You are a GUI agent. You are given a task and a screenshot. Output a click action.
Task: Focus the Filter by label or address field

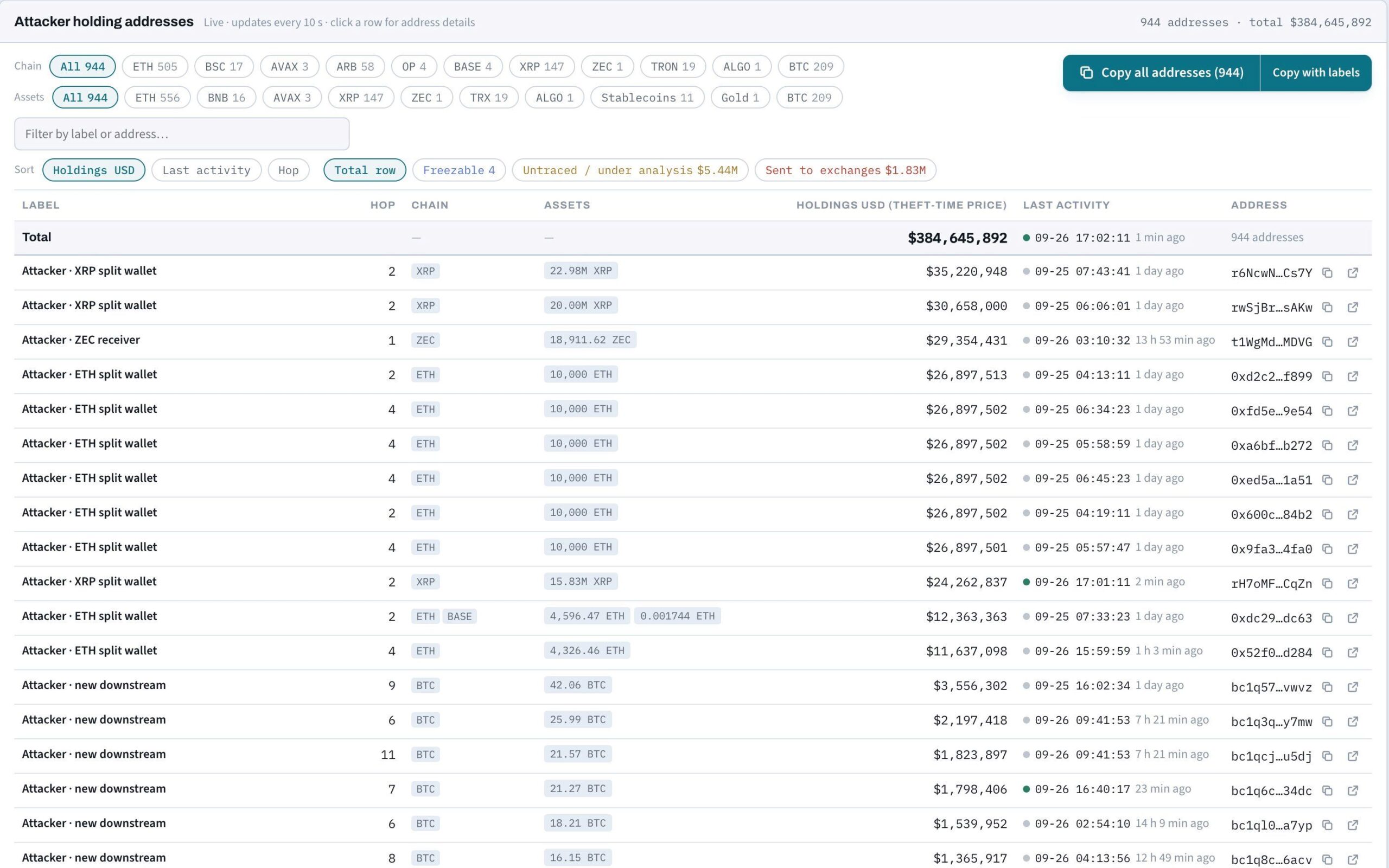181,134
